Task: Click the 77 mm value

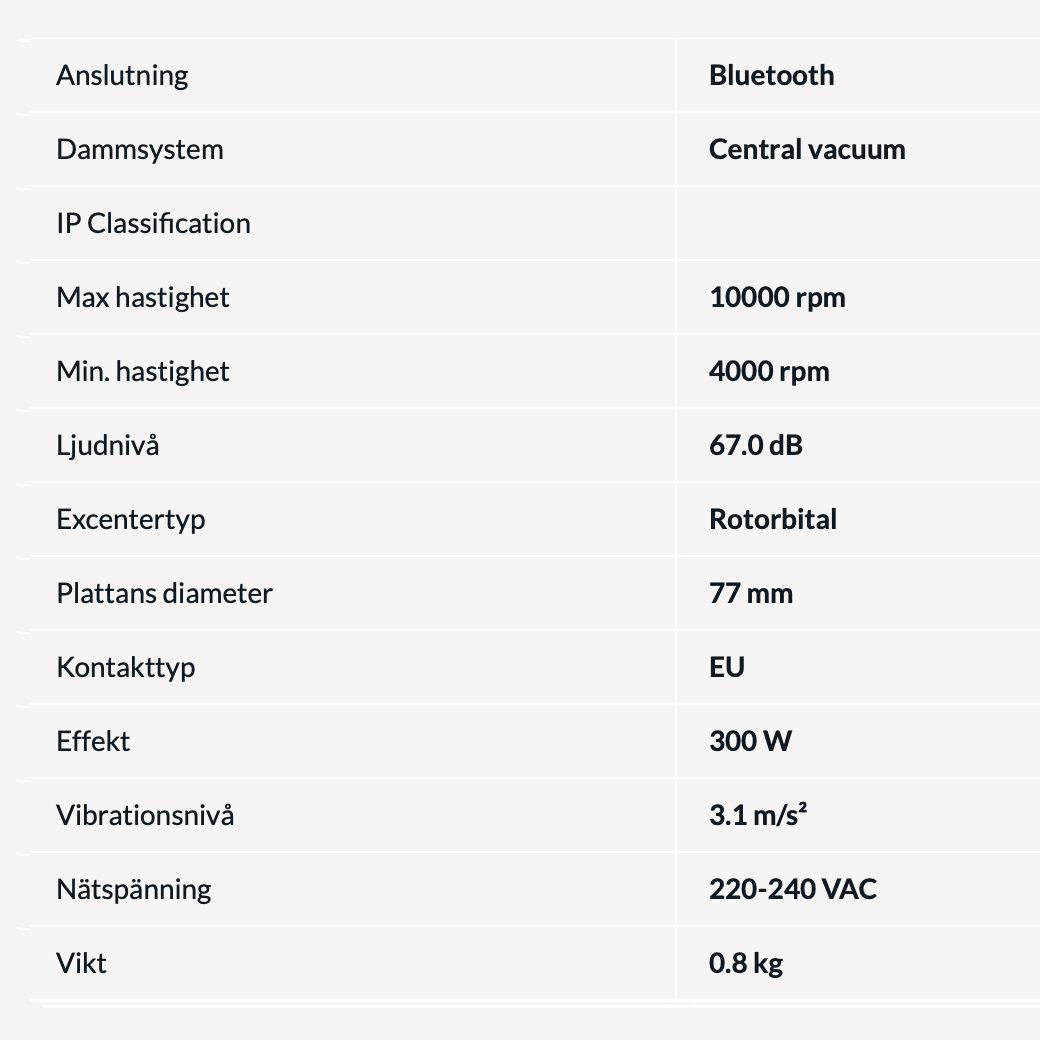Action: pyautogui.click(x=751, y=594)
